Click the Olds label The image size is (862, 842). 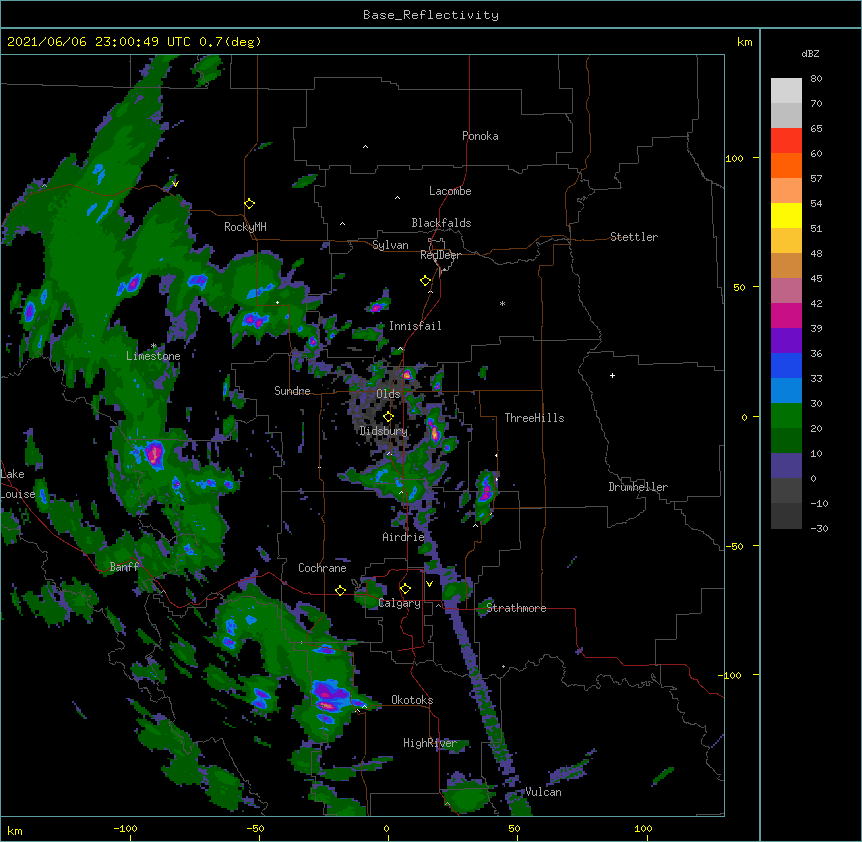pos(388,394)
